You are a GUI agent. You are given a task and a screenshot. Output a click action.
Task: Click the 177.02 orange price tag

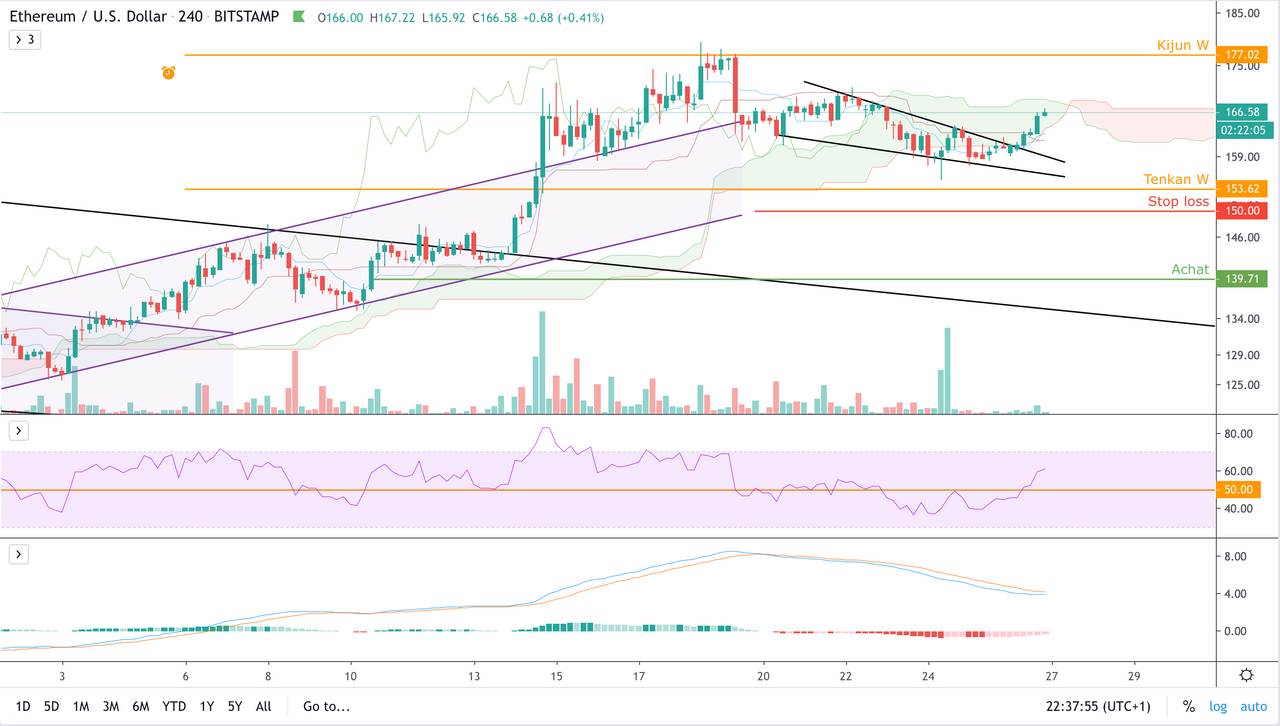pos(1240,55)
